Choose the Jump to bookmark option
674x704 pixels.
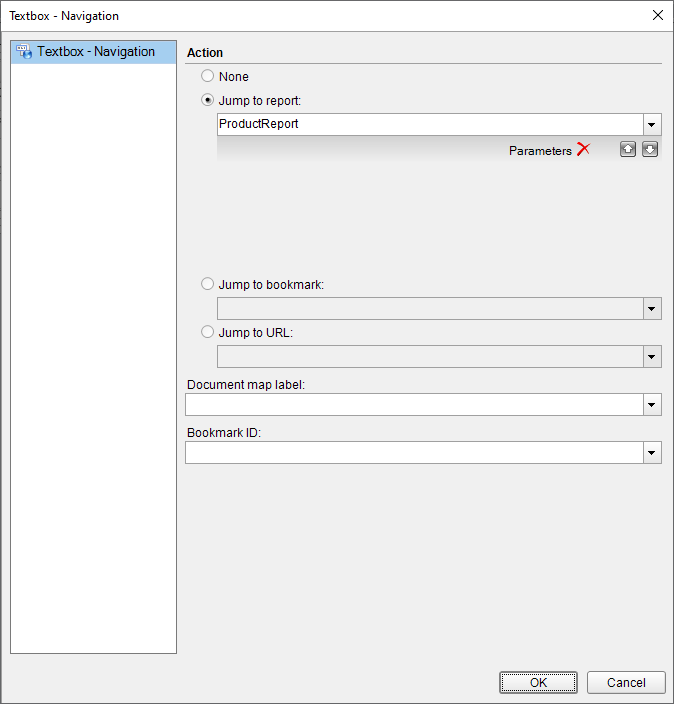click(x=207, y=284)
